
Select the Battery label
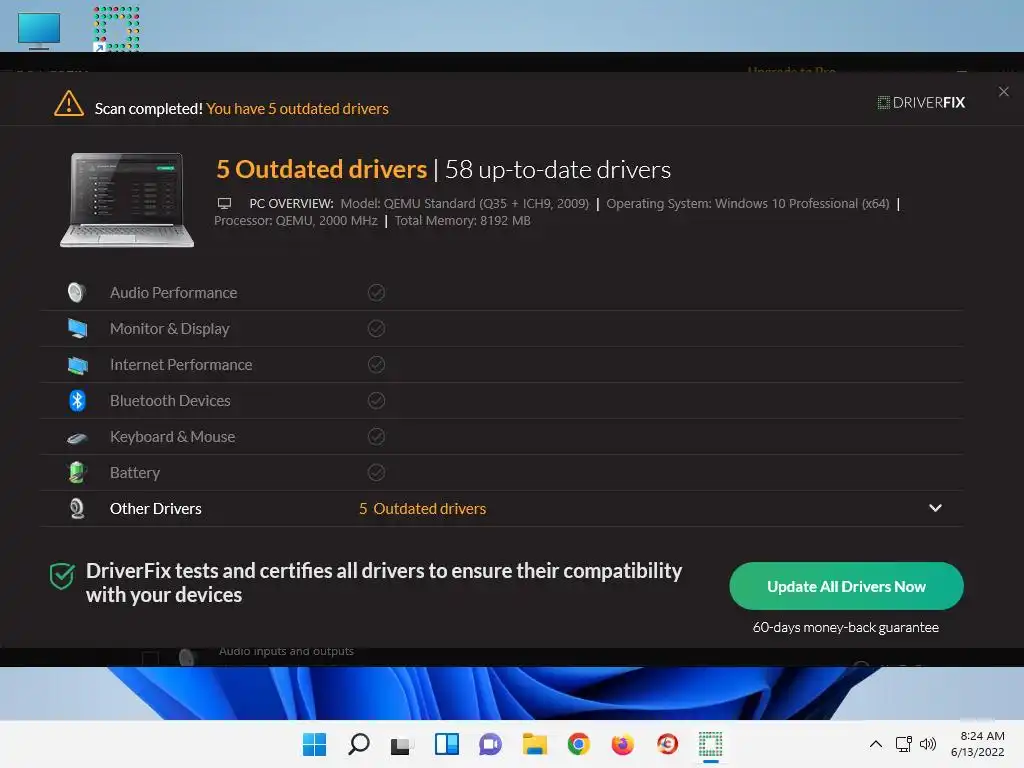135,473
